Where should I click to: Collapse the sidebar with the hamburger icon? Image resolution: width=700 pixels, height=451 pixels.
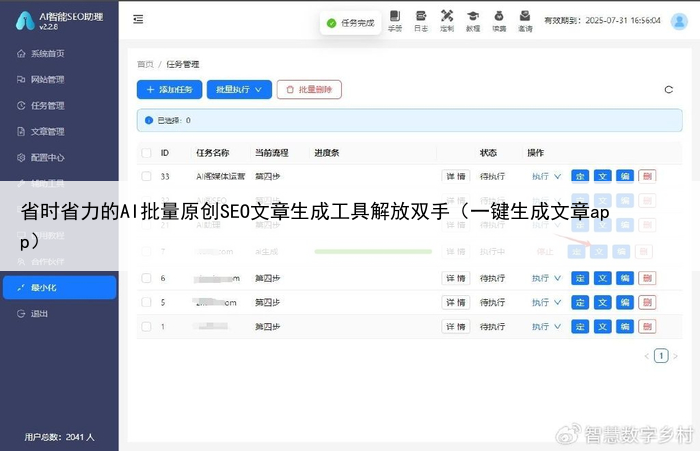tap(138, 19)
